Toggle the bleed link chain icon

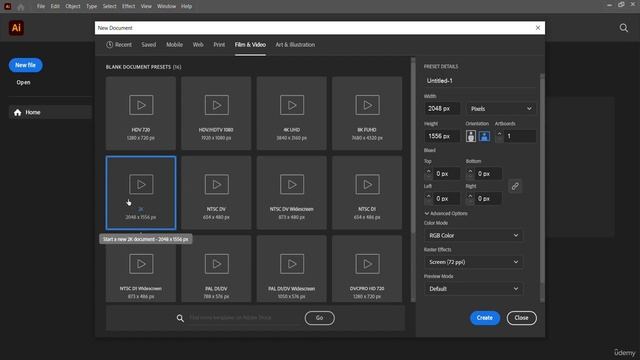click(515, 186)
